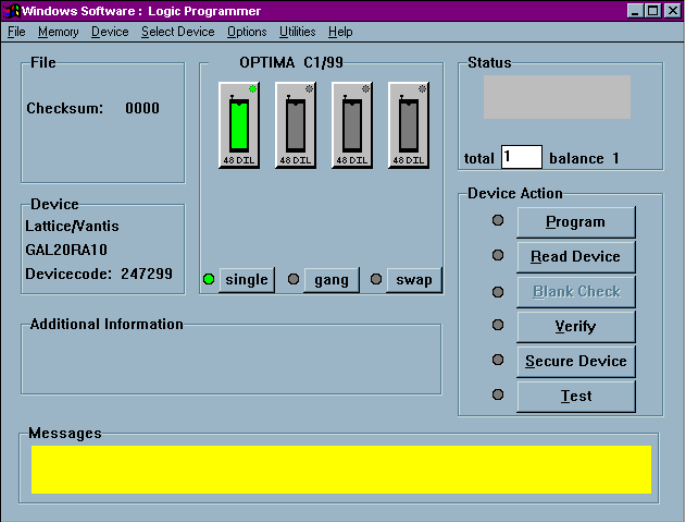Expand the Options menu
Screen dimensions: 685x522
[x=246, y=32]
